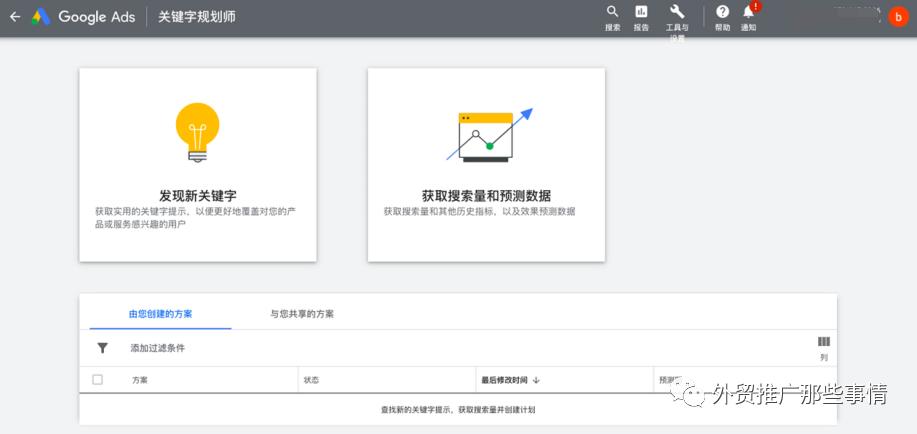Click the 关键字规划师 page title
This screenshot has width=917, height=434.
[x=197, y=16]
